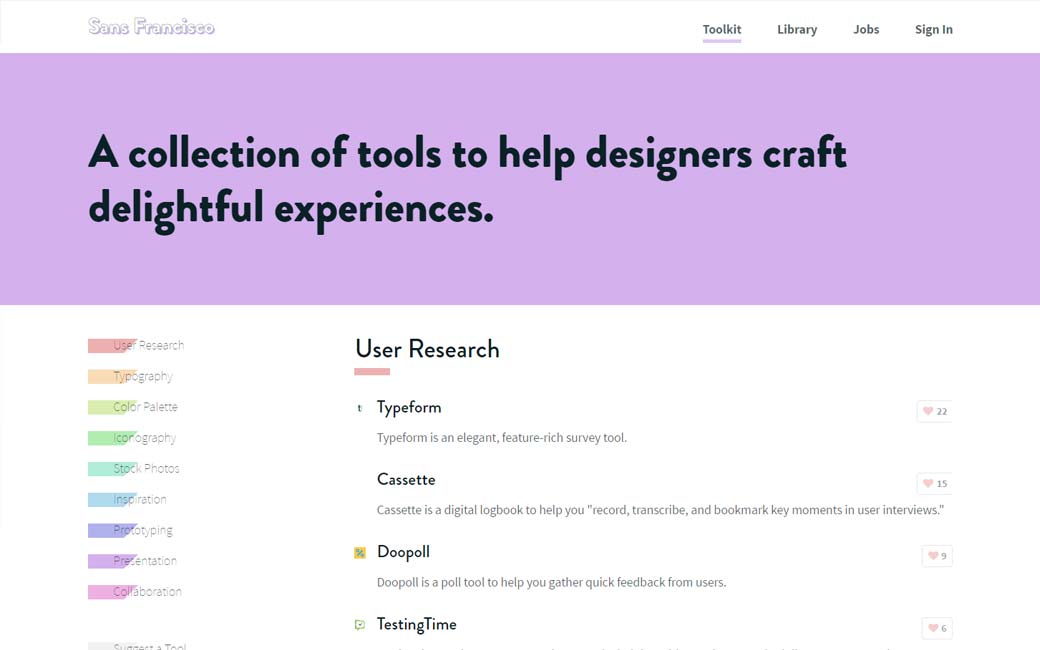
Task: Open the Toolkit nav tab
Action: pos(721,29)
